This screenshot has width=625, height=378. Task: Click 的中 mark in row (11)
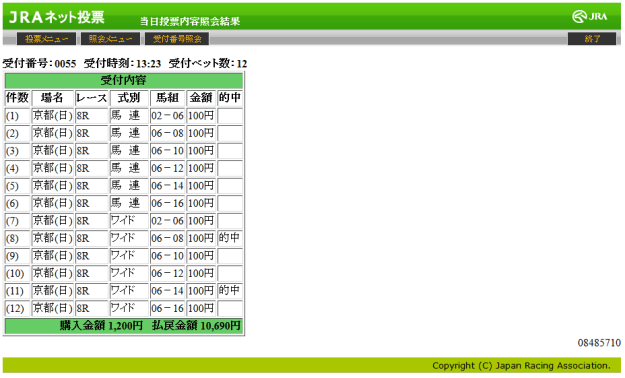(x=230, y=291)
